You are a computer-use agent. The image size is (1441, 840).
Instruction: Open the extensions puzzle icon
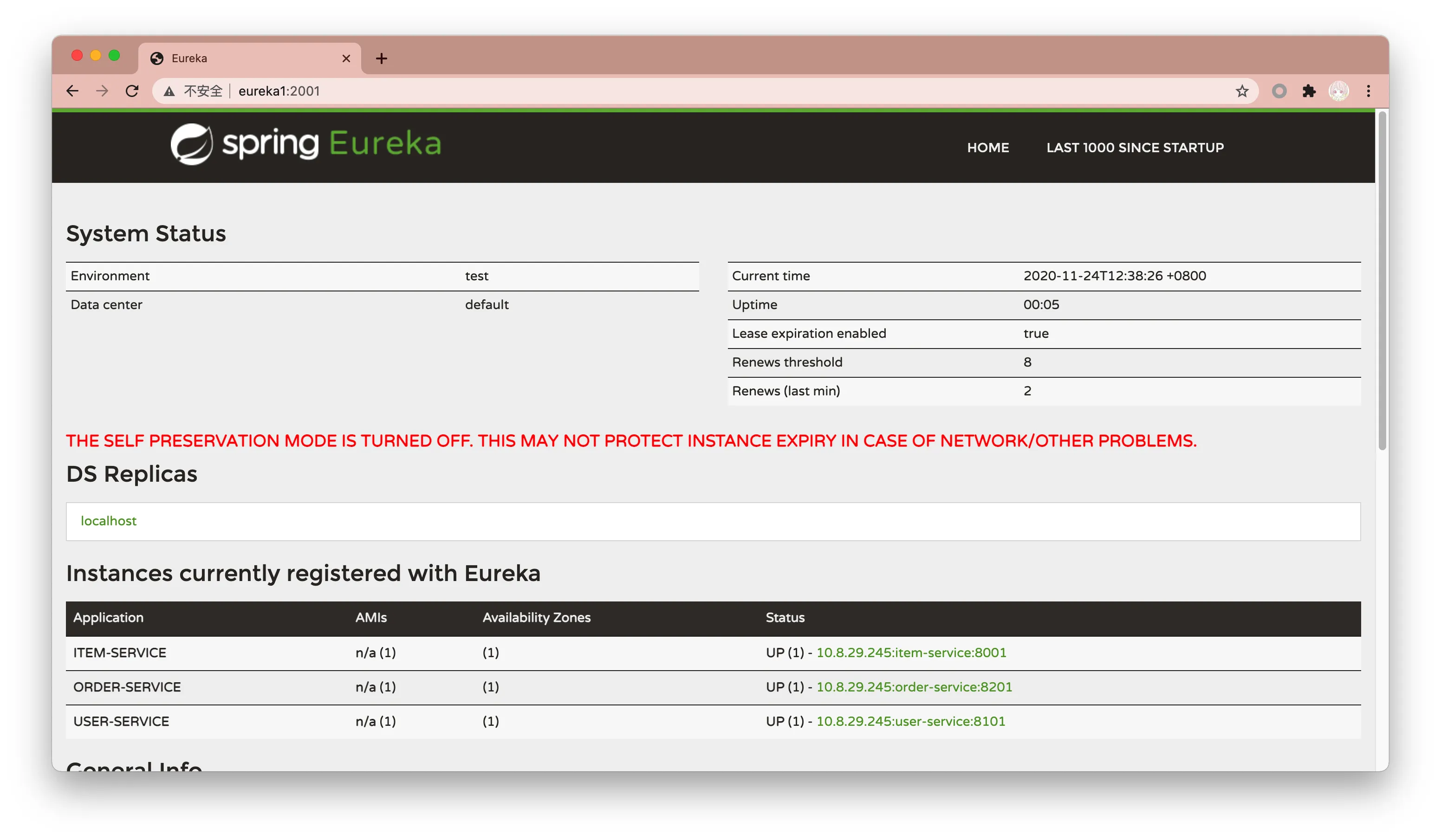pos(1309,91)
